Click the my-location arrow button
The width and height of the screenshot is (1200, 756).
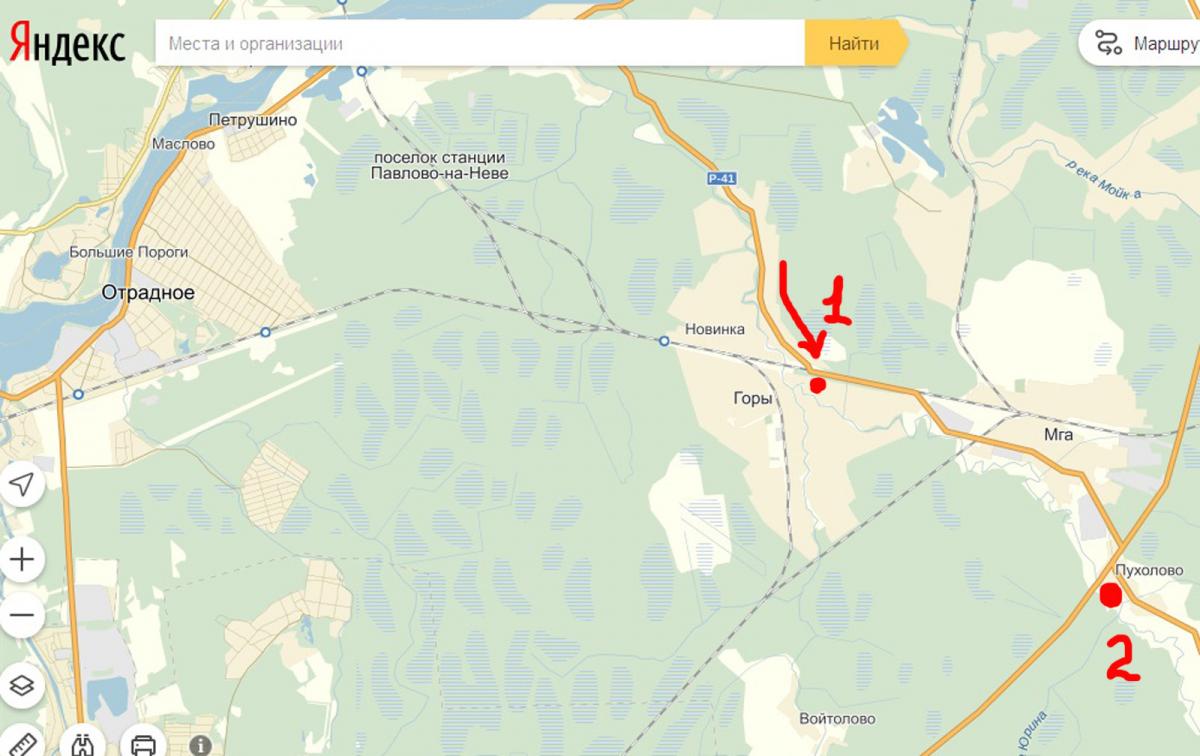pyautogui.click(x=22, y=485)
